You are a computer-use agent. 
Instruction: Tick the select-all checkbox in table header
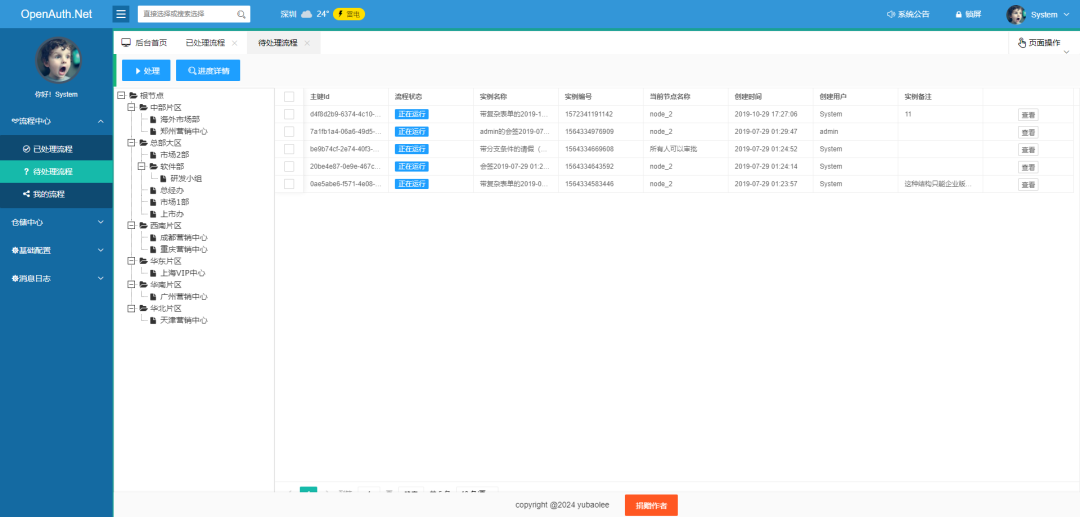tap(289, 97)
